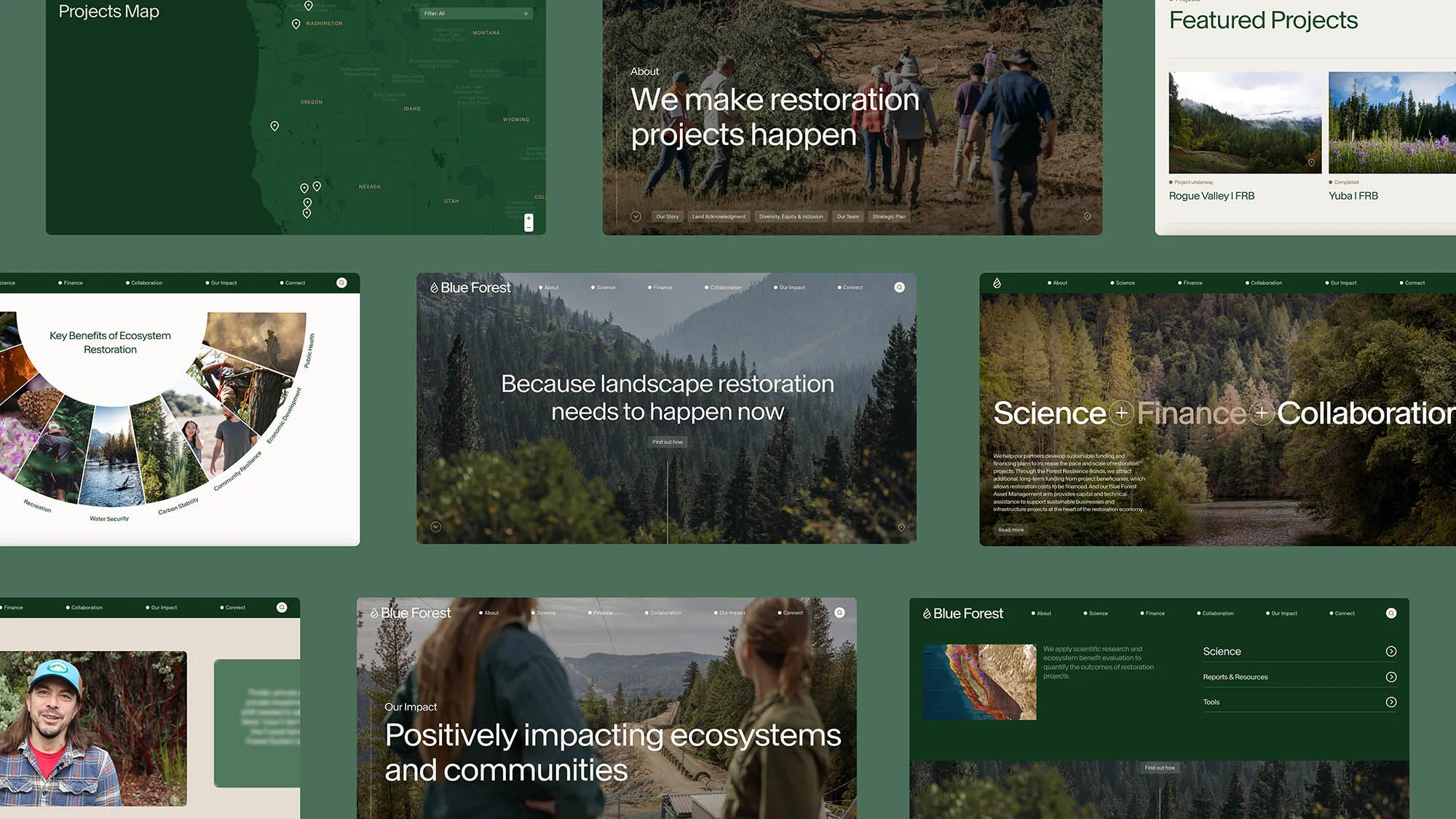Viewport: 1456px width, 819px height.
Task: Click Blue Forest logo in the Our Impact card
Action: (x=411, y=613)
